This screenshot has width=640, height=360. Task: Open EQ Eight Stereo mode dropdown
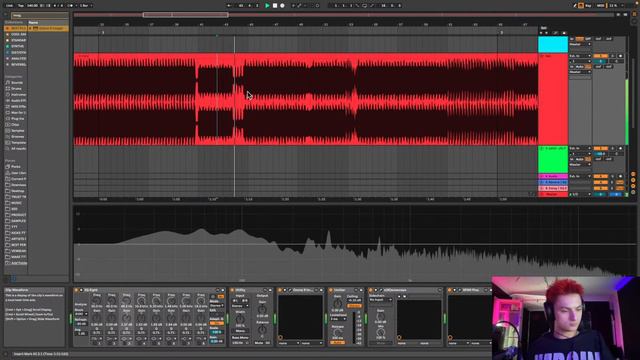coord(217,306)
